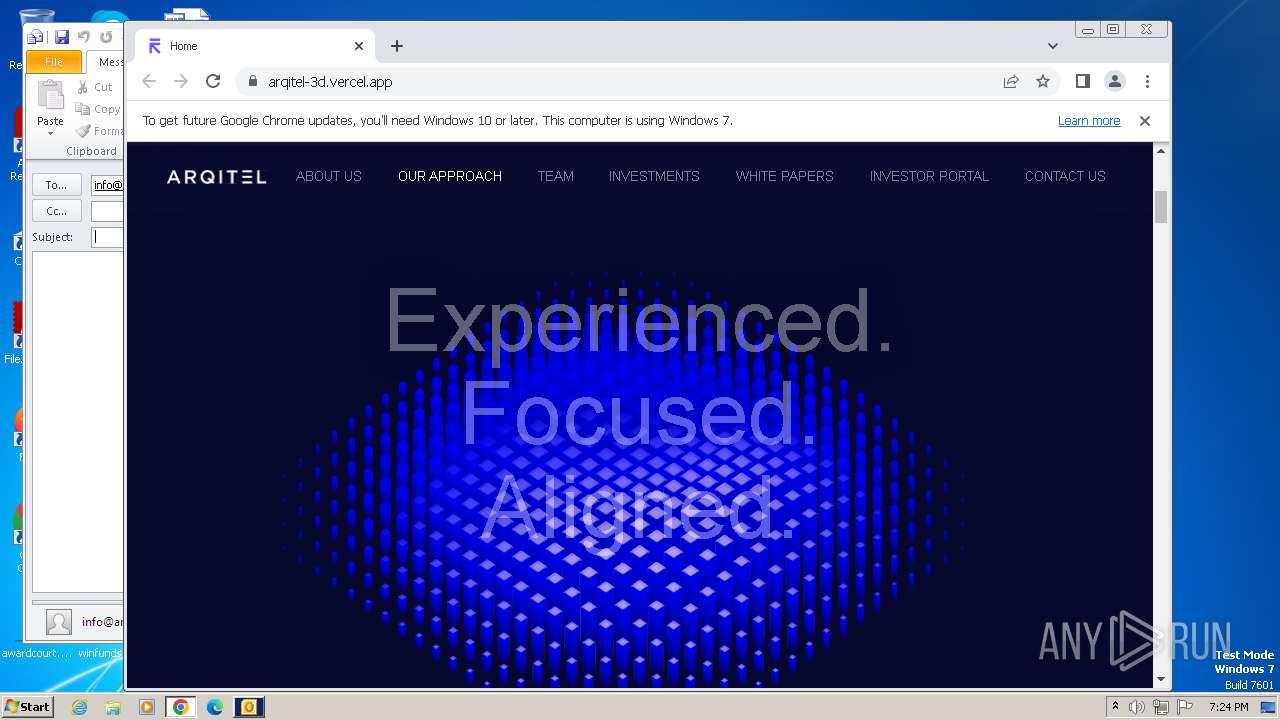Click the Cc input field

point(107,211)
